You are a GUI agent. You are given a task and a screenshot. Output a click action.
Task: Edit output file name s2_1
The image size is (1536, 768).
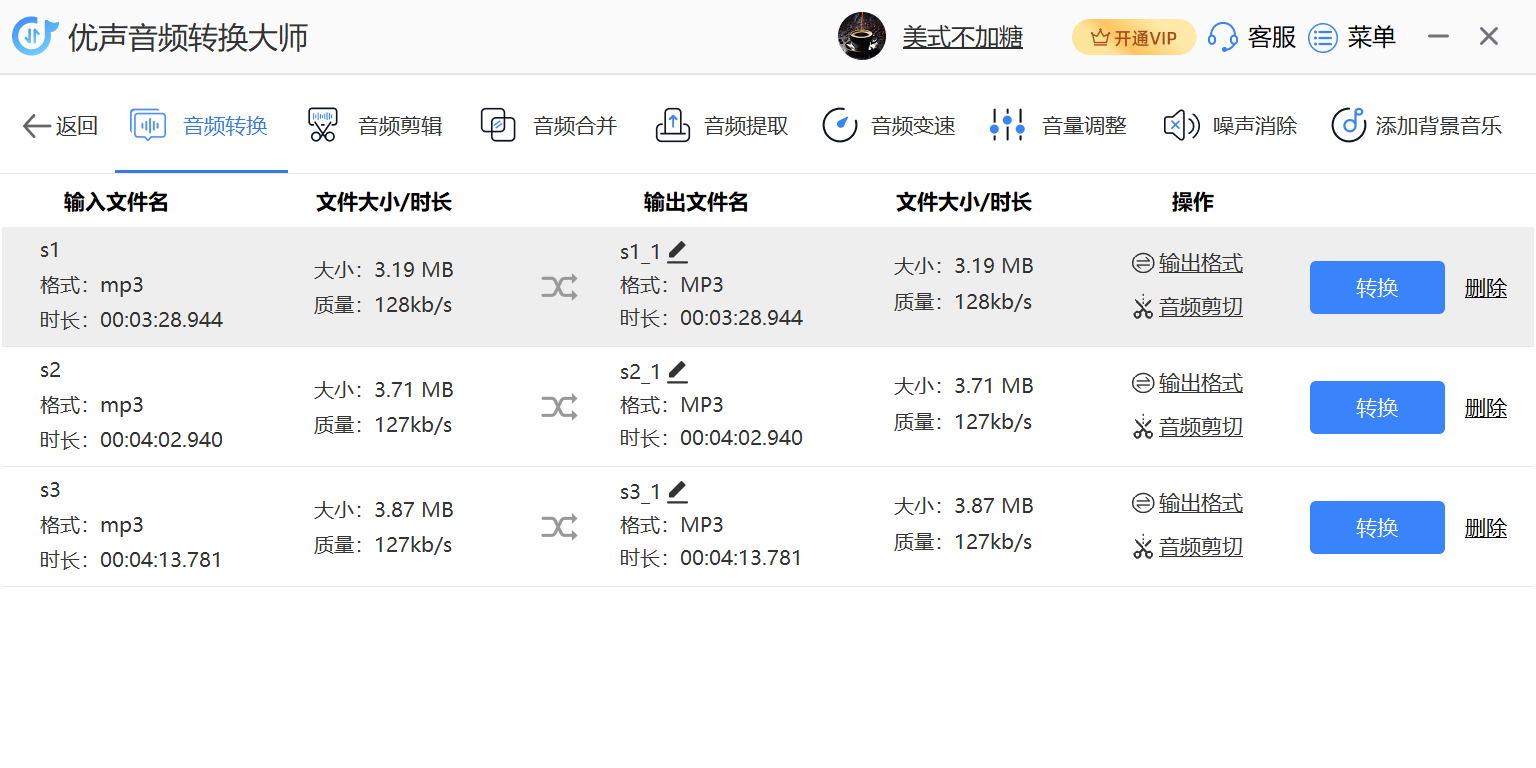[x=677, y=372]
